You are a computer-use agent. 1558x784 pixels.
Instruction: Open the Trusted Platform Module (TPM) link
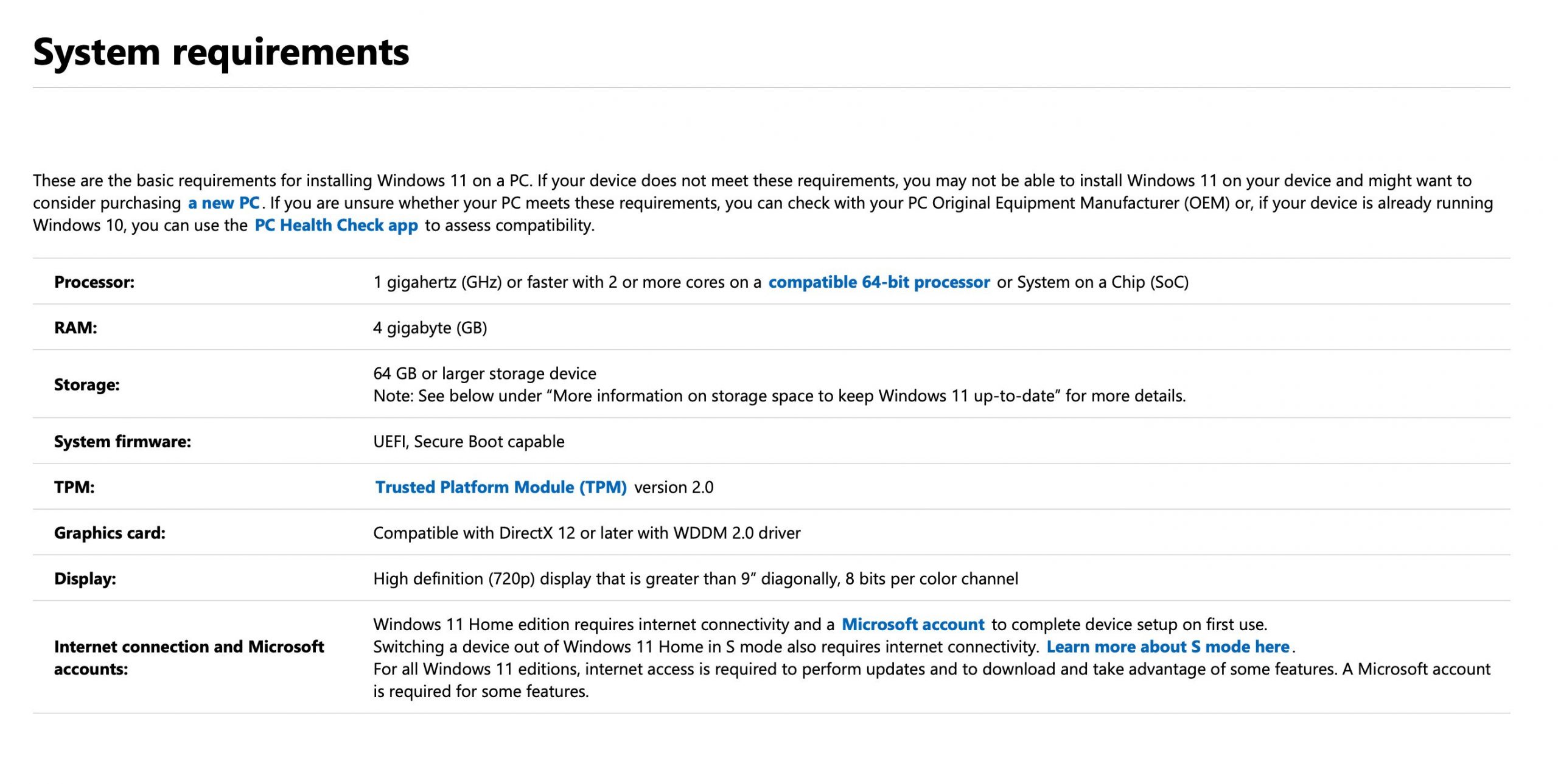pyautogui.click(x=501, y=487)
